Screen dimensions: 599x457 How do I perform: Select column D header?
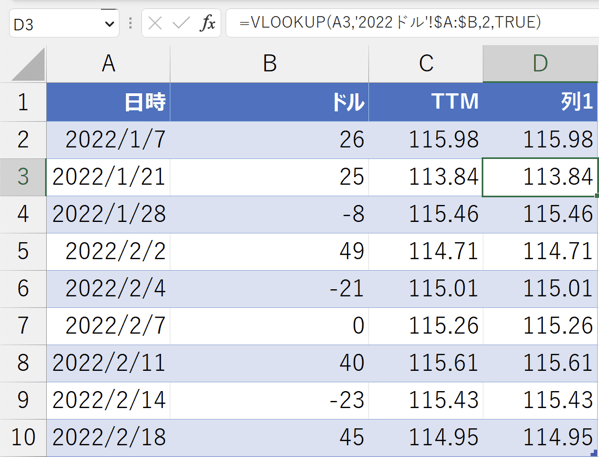click(x=540, y=63)
